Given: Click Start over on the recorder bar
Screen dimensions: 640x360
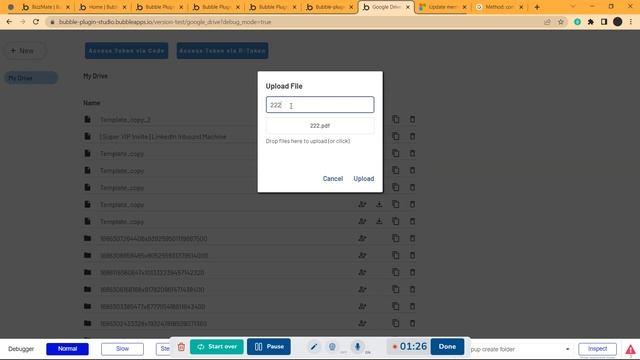Looking at the screenshot, I should [x=217, y=347].
